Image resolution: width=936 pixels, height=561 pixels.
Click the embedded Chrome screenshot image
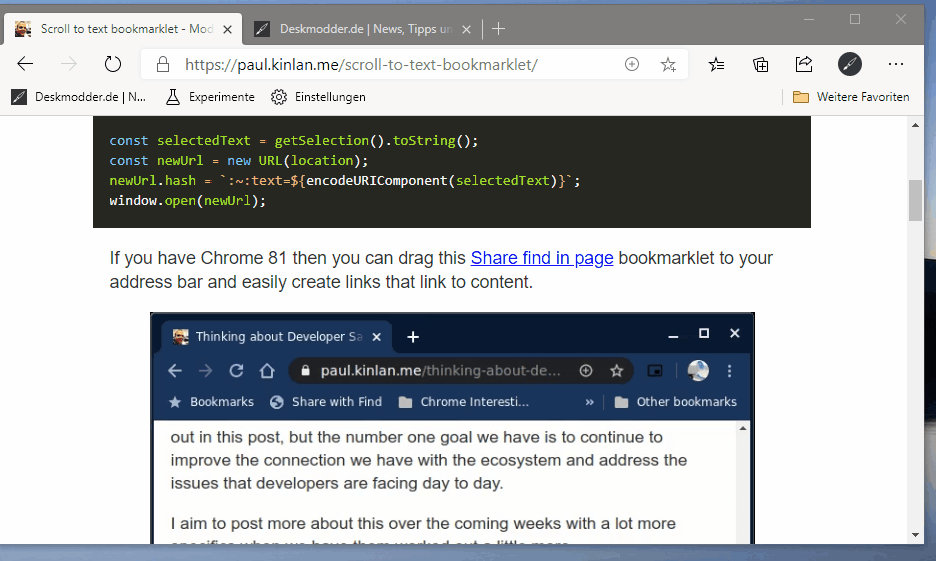452,428
